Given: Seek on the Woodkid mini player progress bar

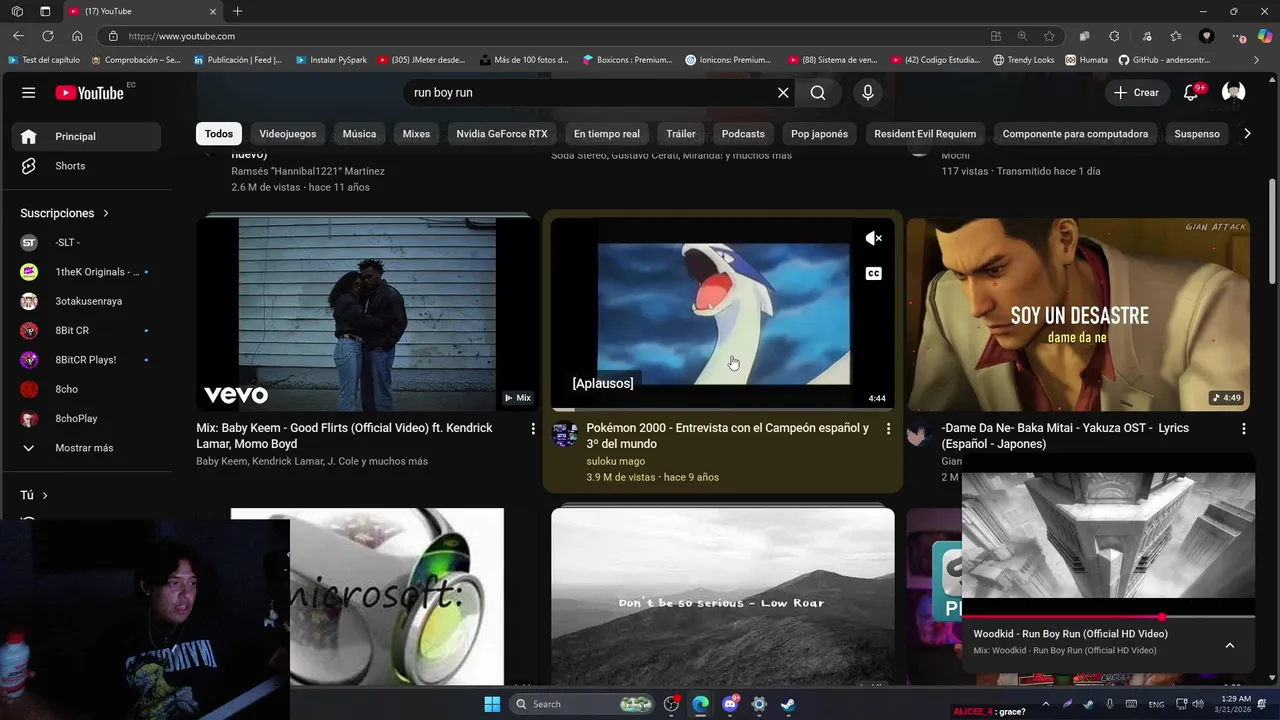Looking at the screenshot, I should [1108, 617].
